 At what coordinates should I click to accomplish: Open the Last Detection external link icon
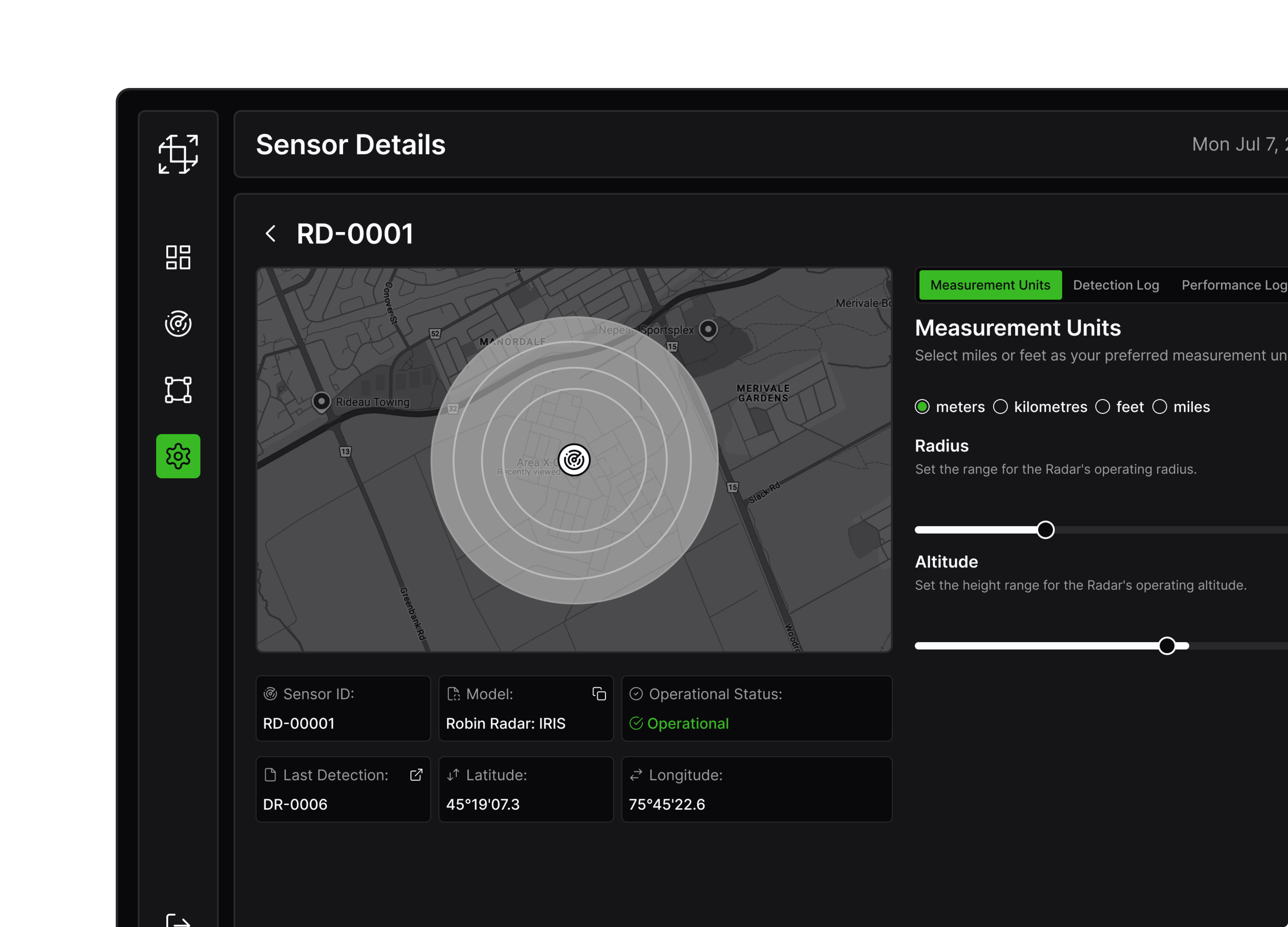pyautogui.click(x=416, y=775)
